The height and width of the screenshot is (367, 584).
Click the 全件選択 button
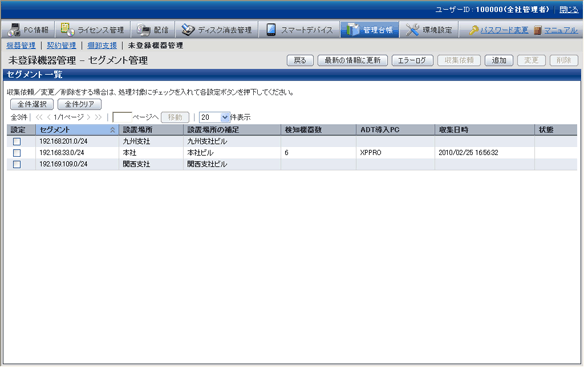[32, 104]
